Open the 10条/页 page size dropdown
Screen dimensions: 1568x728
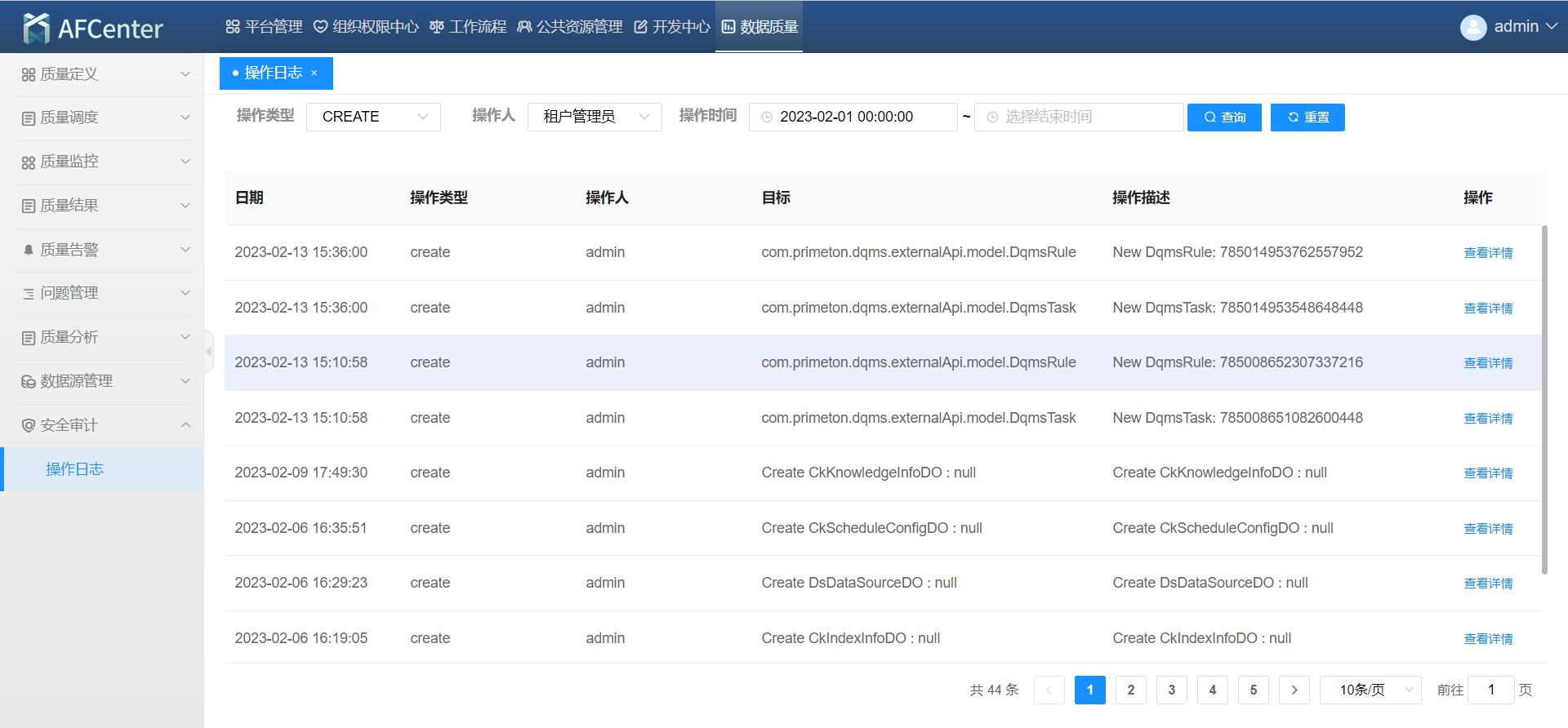[1370, 690]
